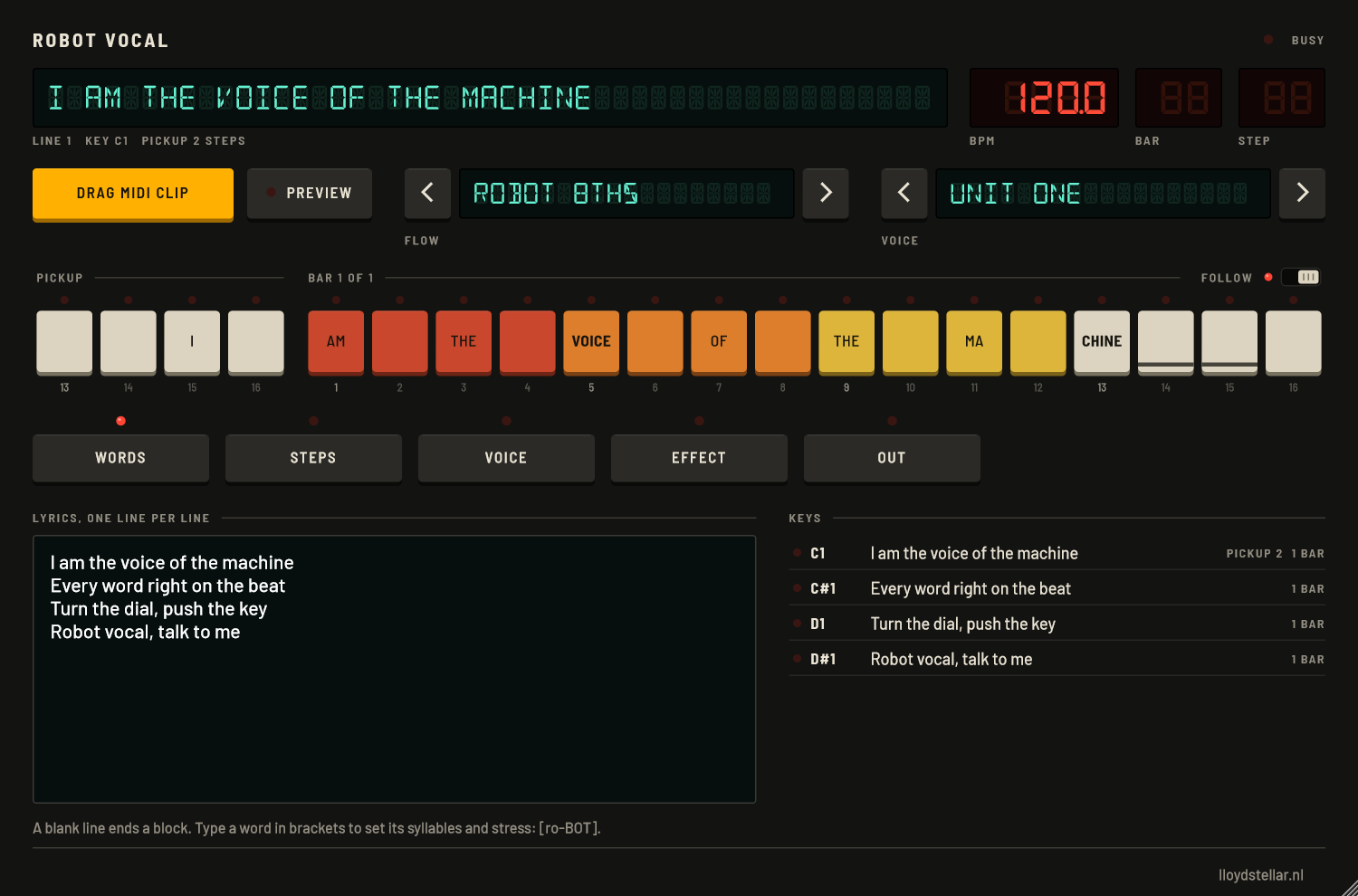The width and height of the screenshot is (1358, 896).
Task: Select the AM step pad
Action: coord(336,342)
